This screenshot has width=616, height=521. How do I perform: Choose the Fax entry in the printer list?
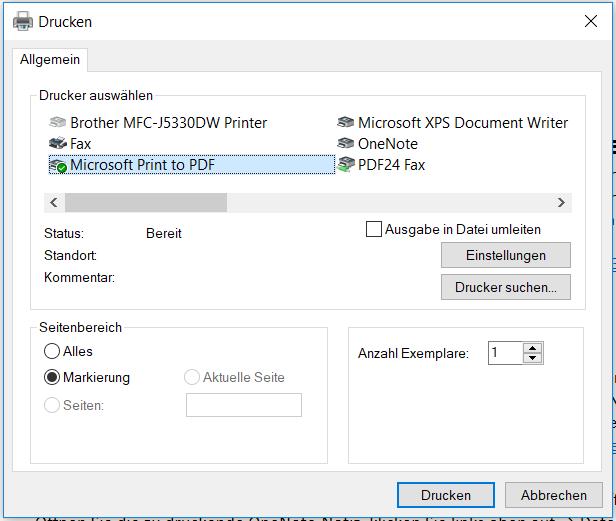(81, 144)
